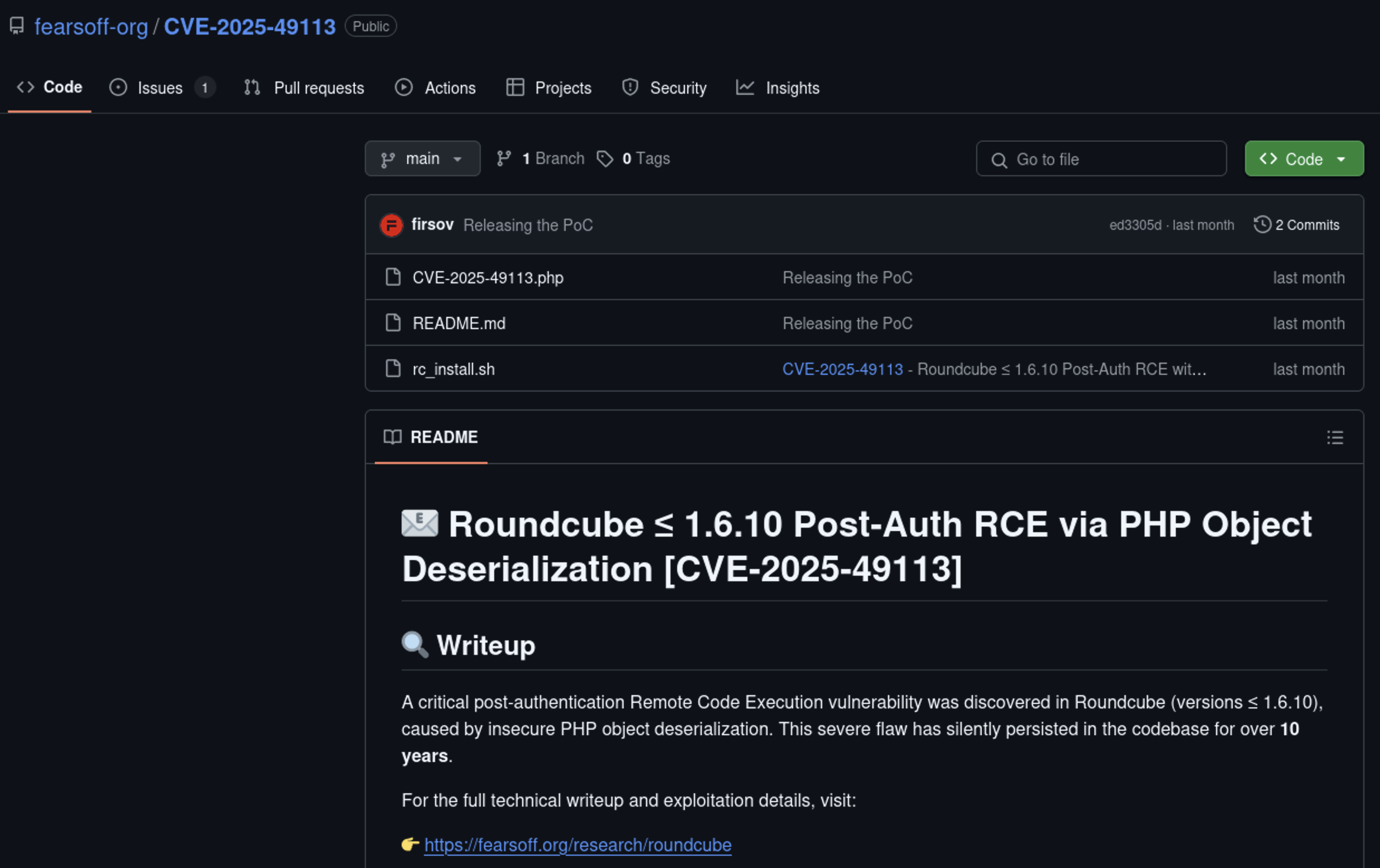Click file icon next to rc_install.sh
1380x868 pixels.
coord(393,369)
